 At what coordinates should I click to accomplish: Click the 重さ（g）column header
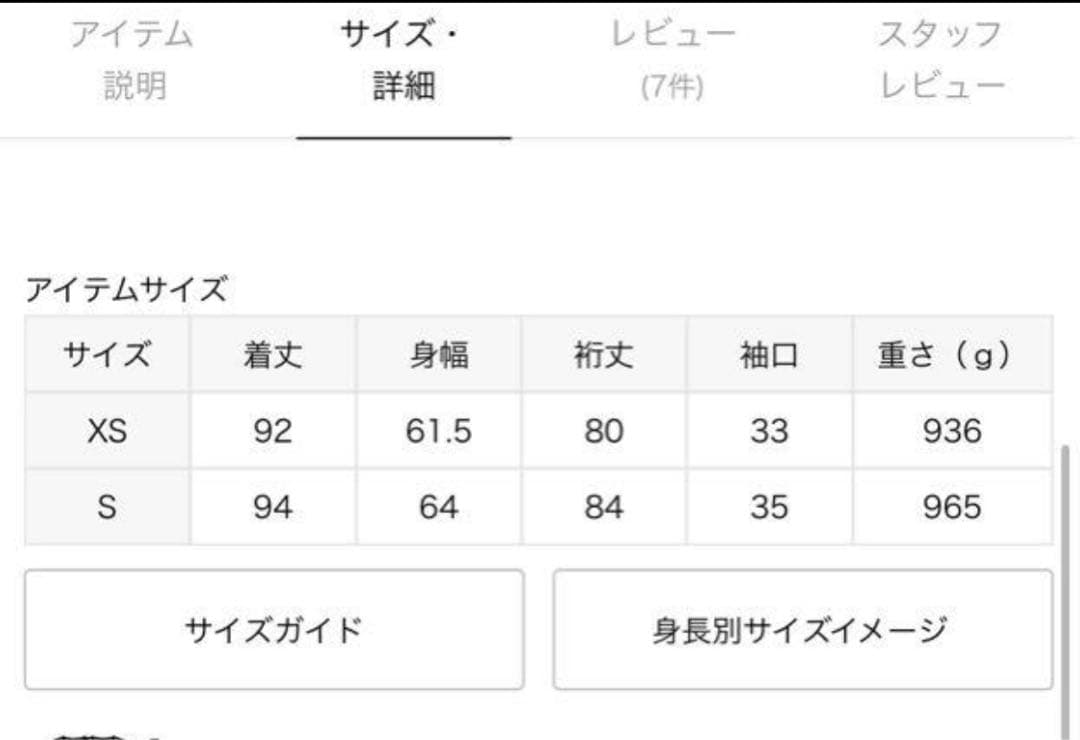point(945,354)
